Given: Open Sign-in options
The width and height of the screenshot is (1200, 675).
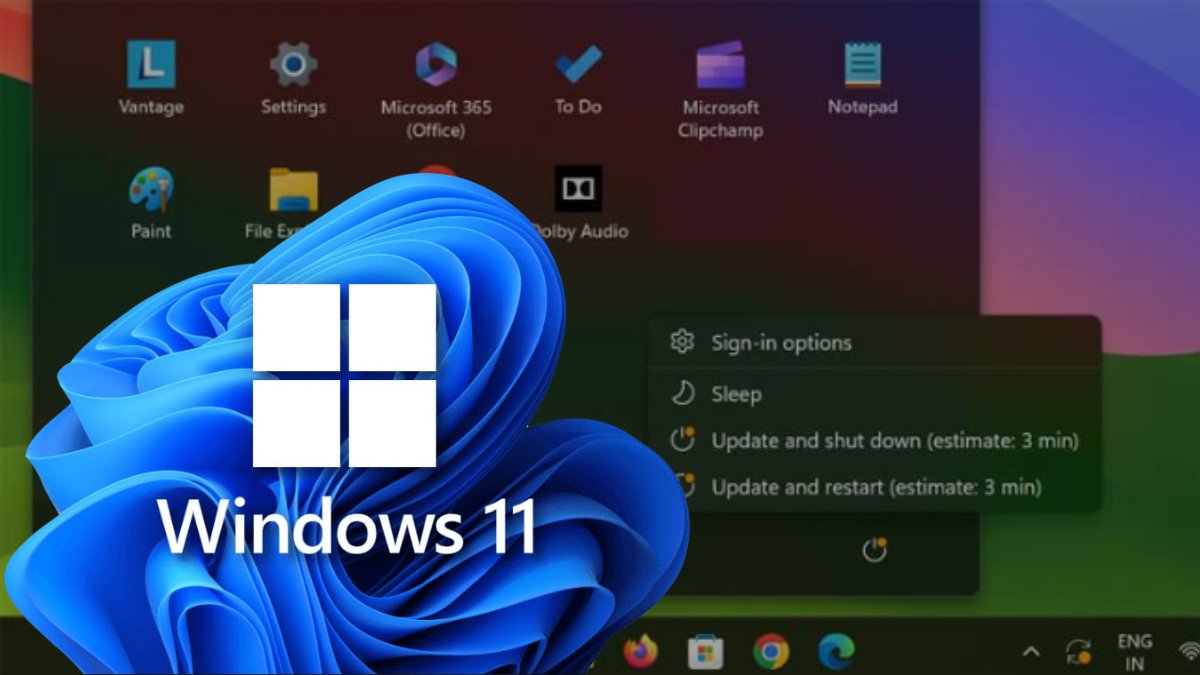Looking at the screenshot, I should [780, 342].
